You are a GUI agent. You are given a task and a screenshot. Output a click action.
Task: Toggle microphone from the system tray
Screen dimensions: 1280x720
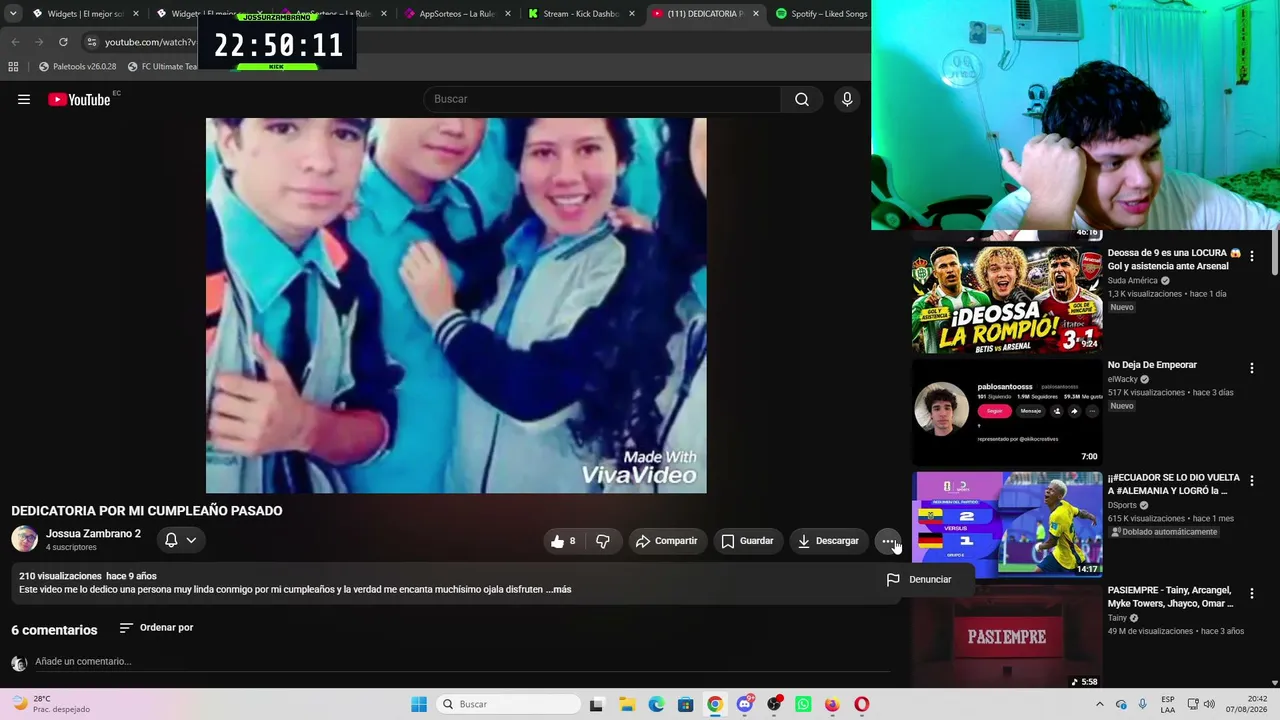tap(1143, 704)
